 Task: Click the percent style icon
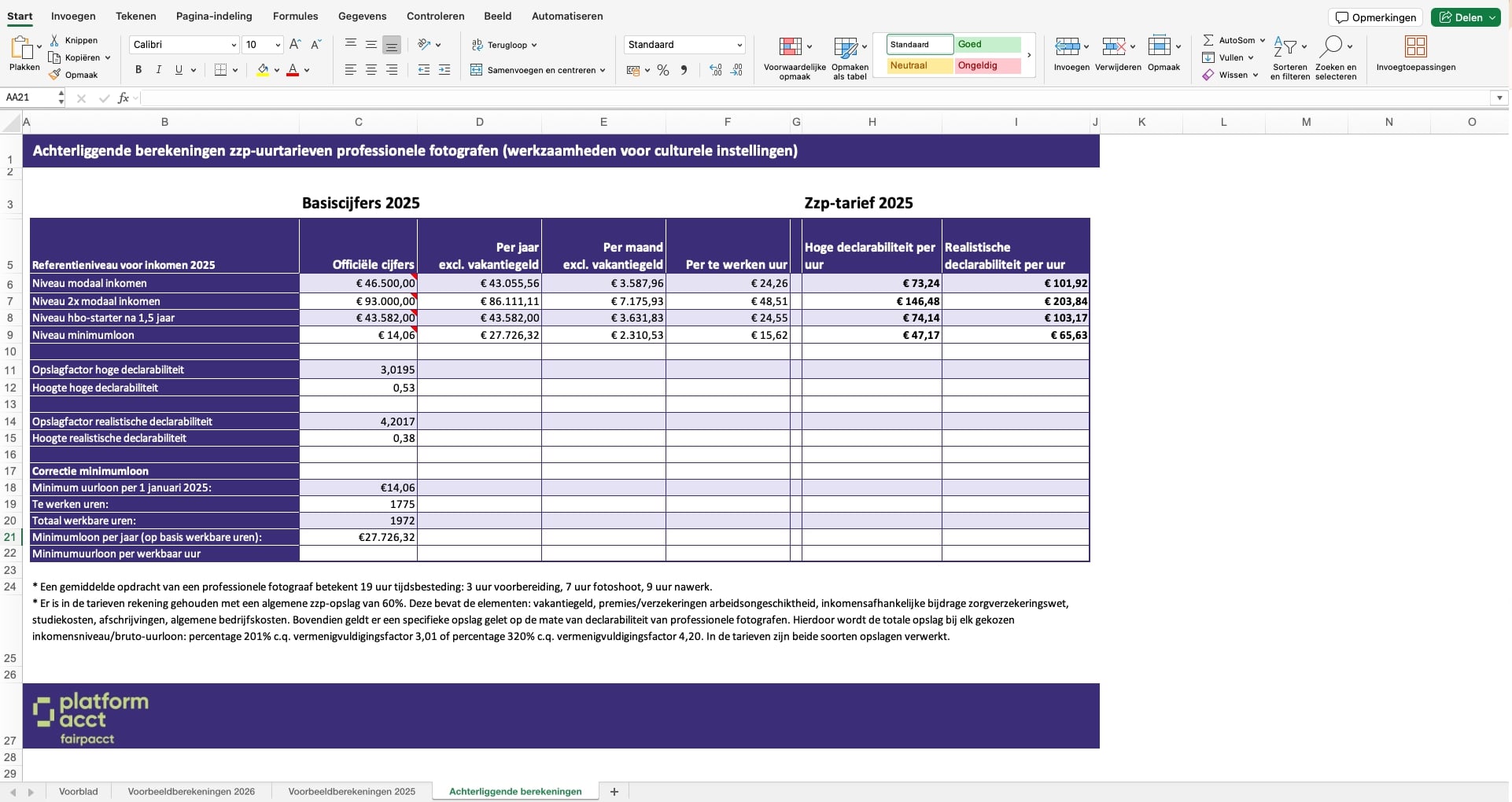pyautogui.click(x=663, y=70)
